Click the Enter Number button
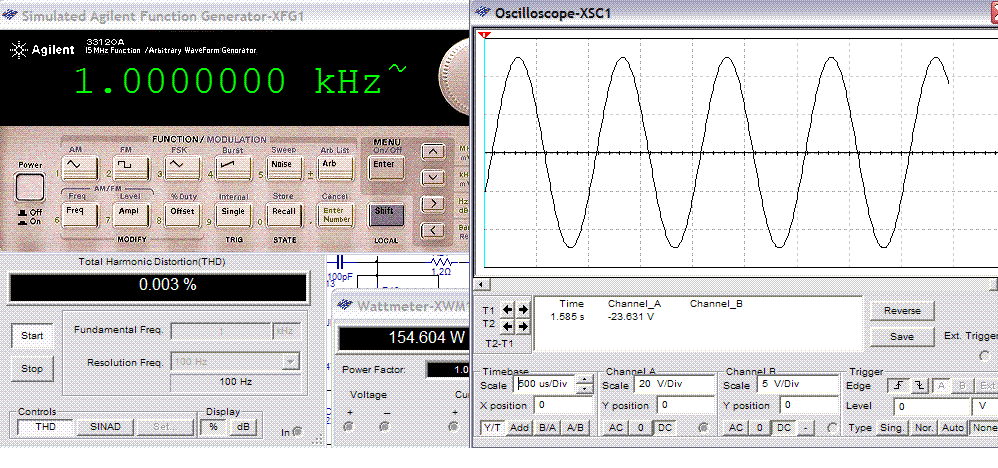Viewport: 998px width, 468px height. tap(335, 214)
